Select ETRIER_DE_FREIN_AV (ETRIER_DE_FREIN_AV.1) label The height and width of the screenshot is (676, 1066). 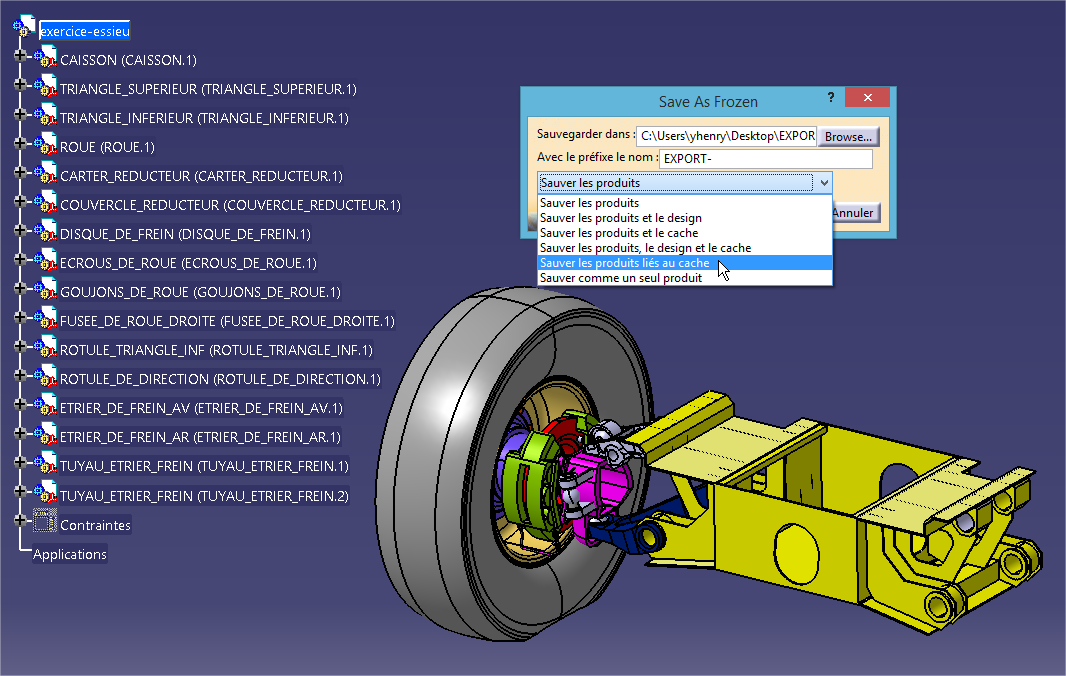(201, 408)
